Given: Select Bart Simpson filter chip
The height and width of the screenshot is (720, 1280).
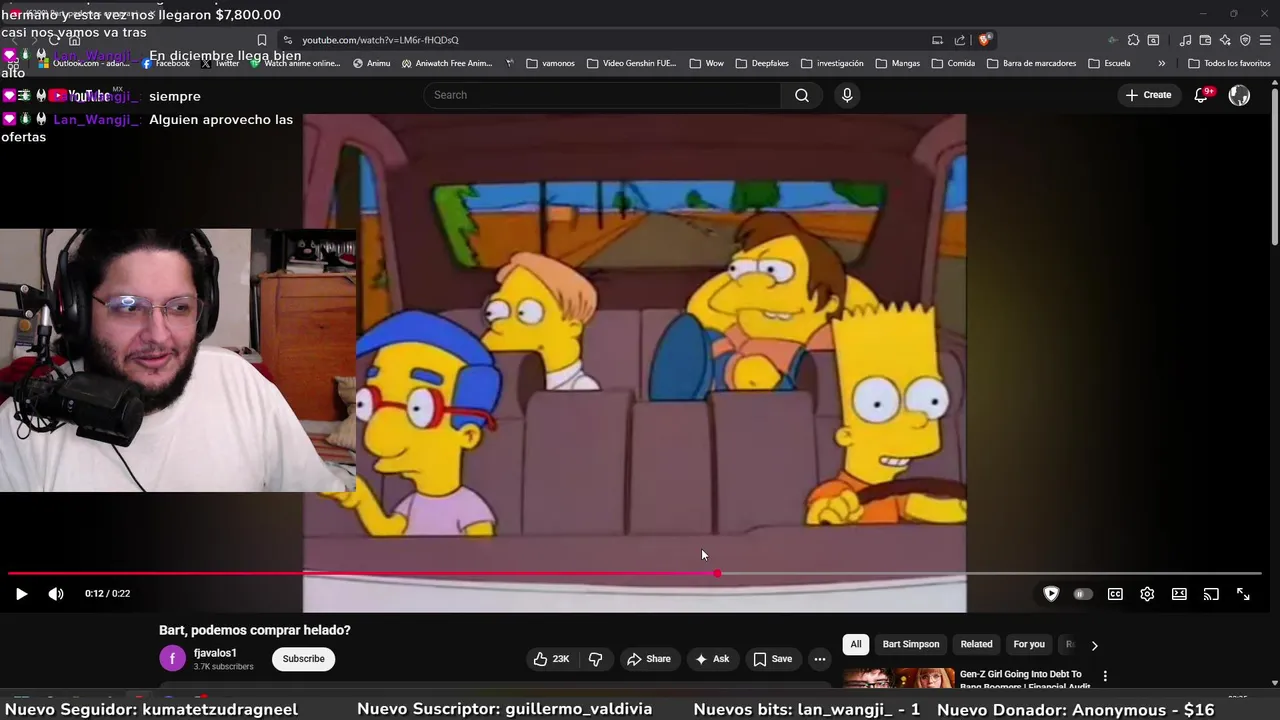Looking at the screenshot, I should 911,644.
